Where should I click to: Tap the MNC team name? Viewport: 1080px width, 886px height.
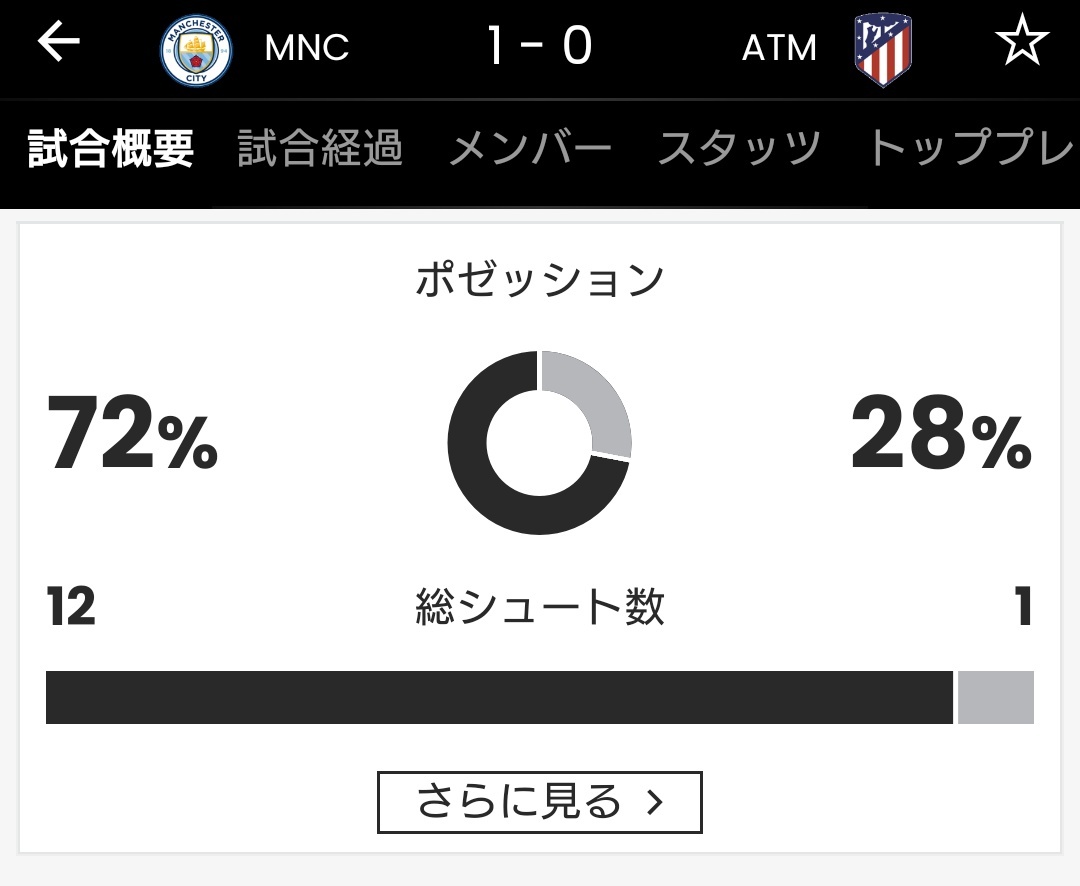pos(307,48)
